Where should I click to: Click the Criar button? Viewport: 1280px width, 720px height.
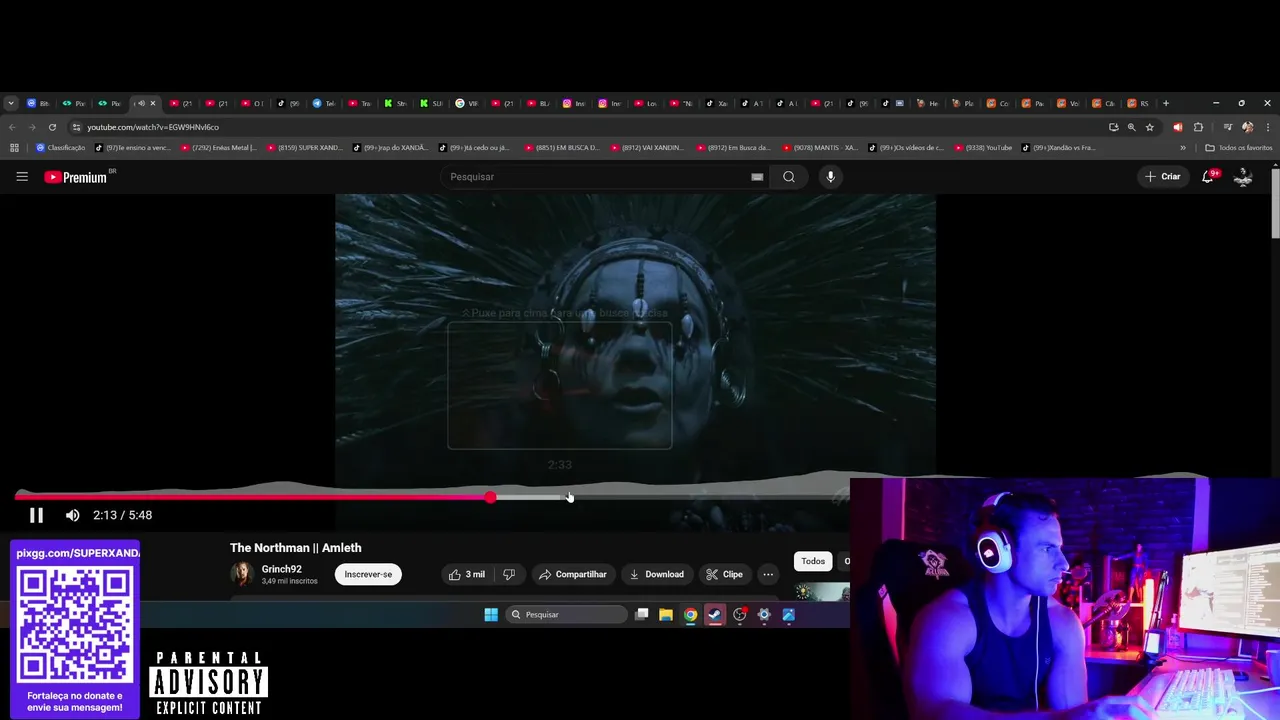tap(1163, 177)
